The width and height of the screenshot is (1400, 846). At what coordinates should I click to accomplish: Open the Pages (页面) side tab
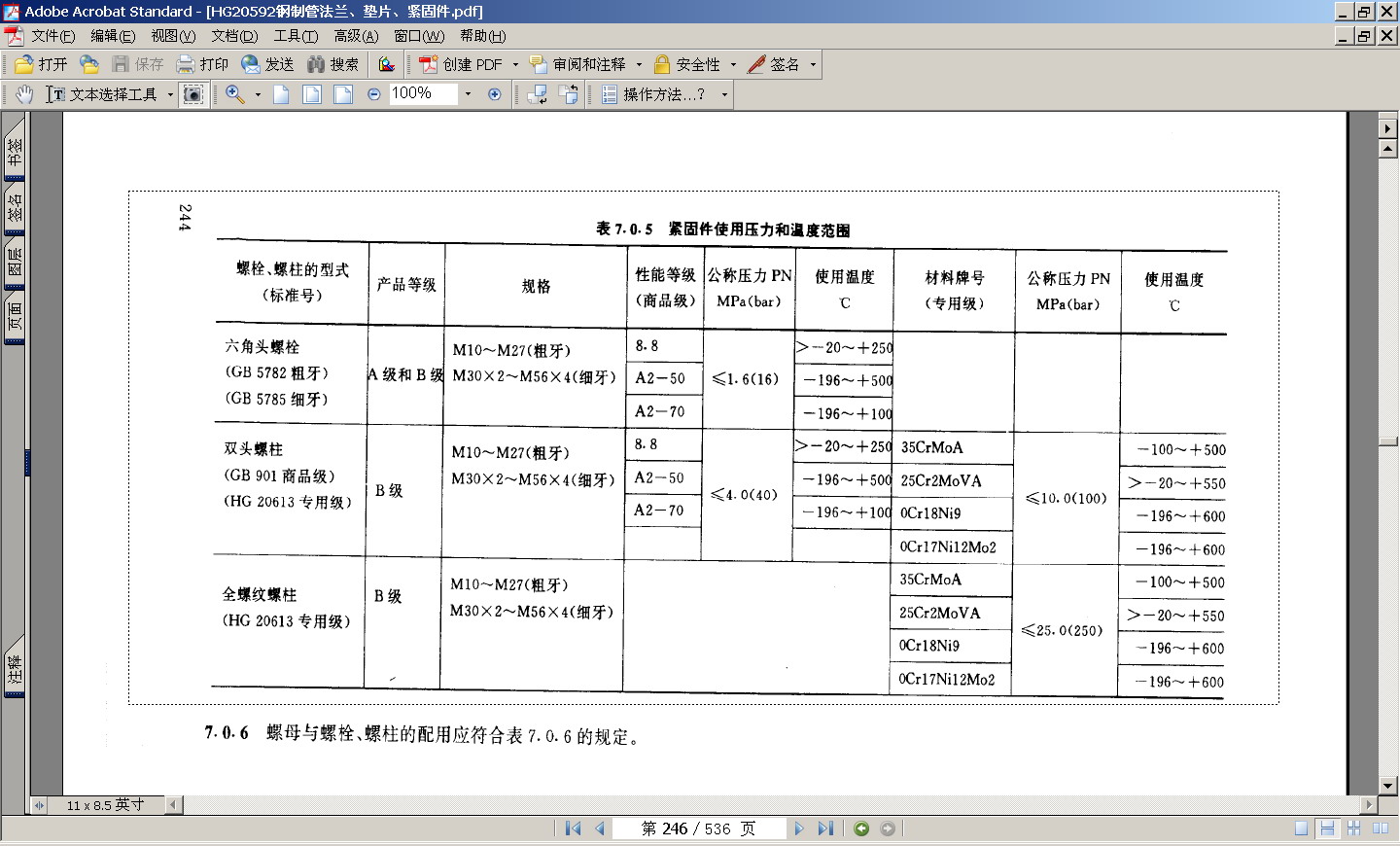point(15,318)
